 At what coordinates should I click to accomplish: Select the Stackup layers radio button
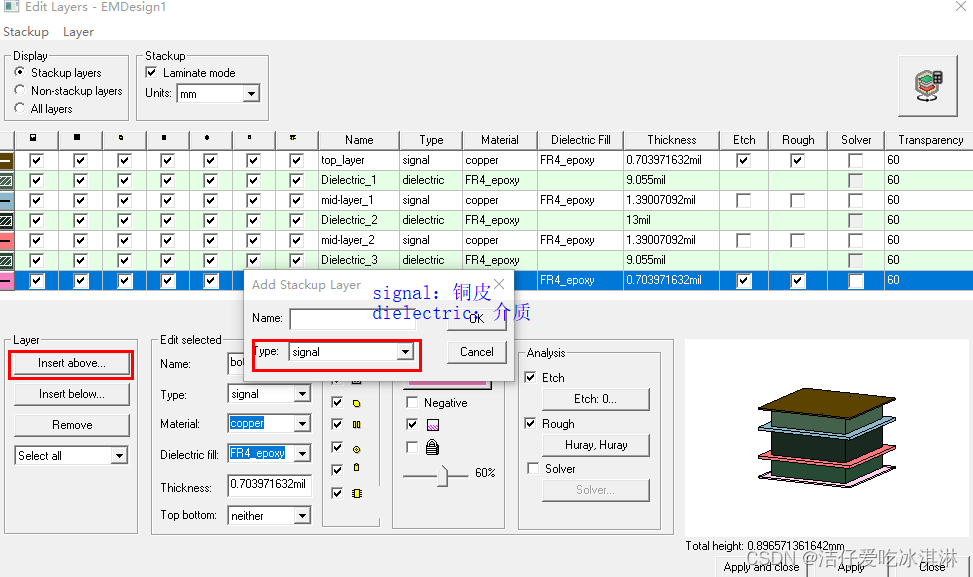pyautogui.click(x=20, y=73)
